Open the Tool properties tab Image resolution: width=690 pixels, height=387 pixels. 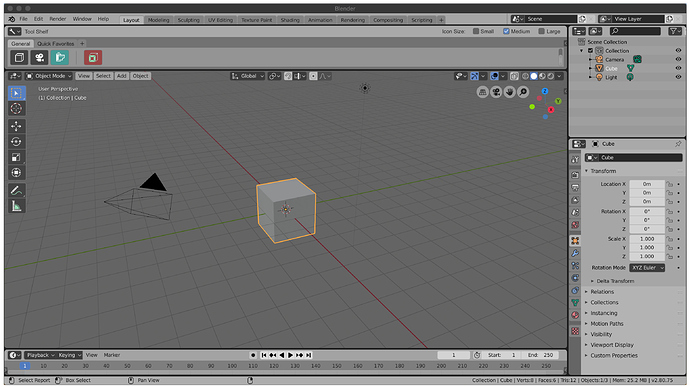(575, 160)
